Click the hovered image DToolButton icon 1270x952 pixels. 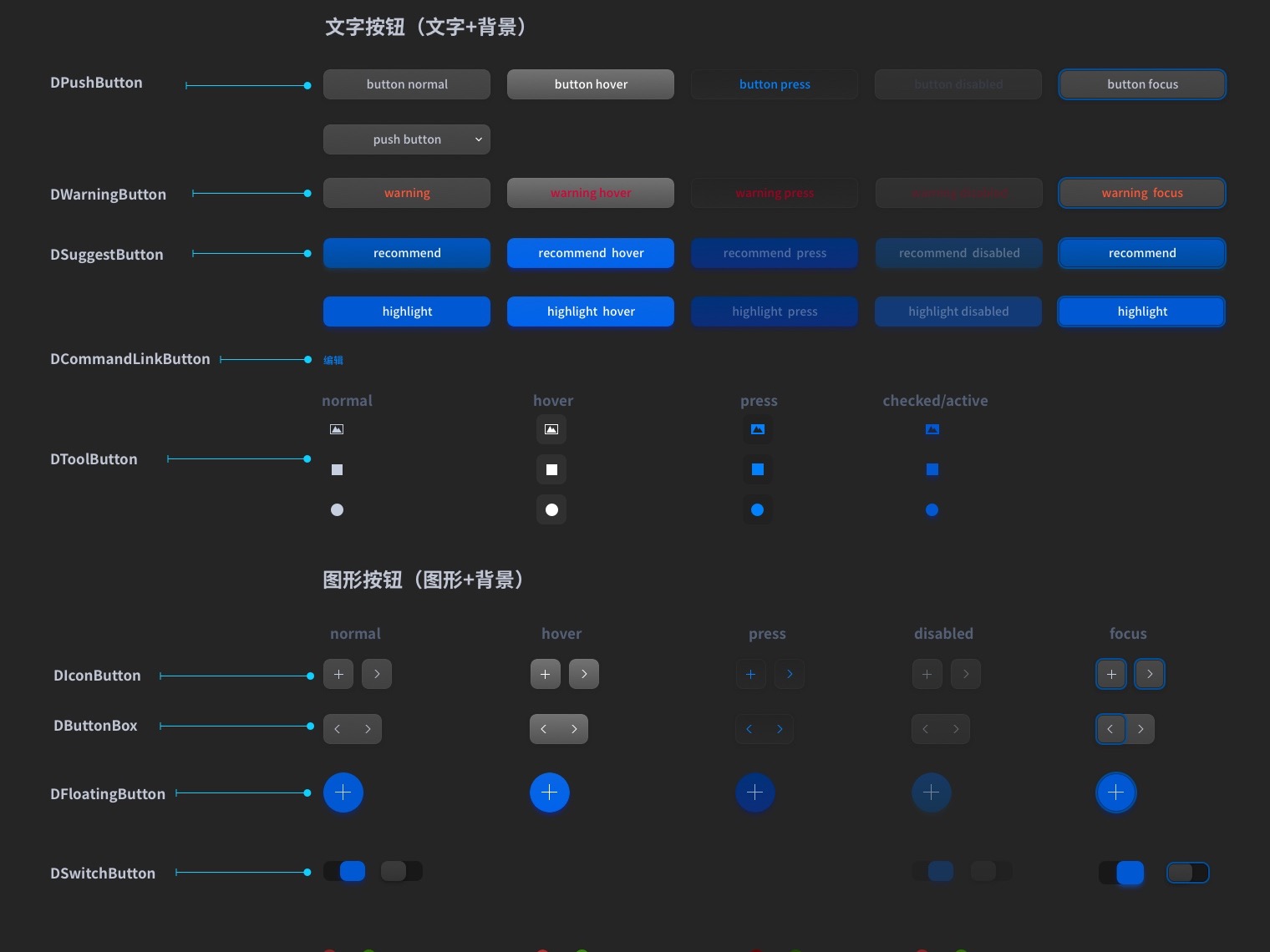[x=551, y=429]
